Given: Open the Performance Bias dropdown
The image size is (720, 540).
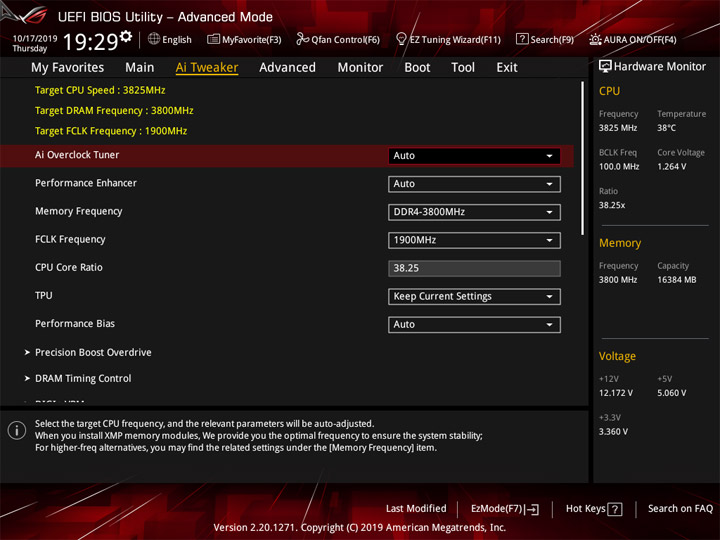Looking at the screenshot, I should 474,325.
